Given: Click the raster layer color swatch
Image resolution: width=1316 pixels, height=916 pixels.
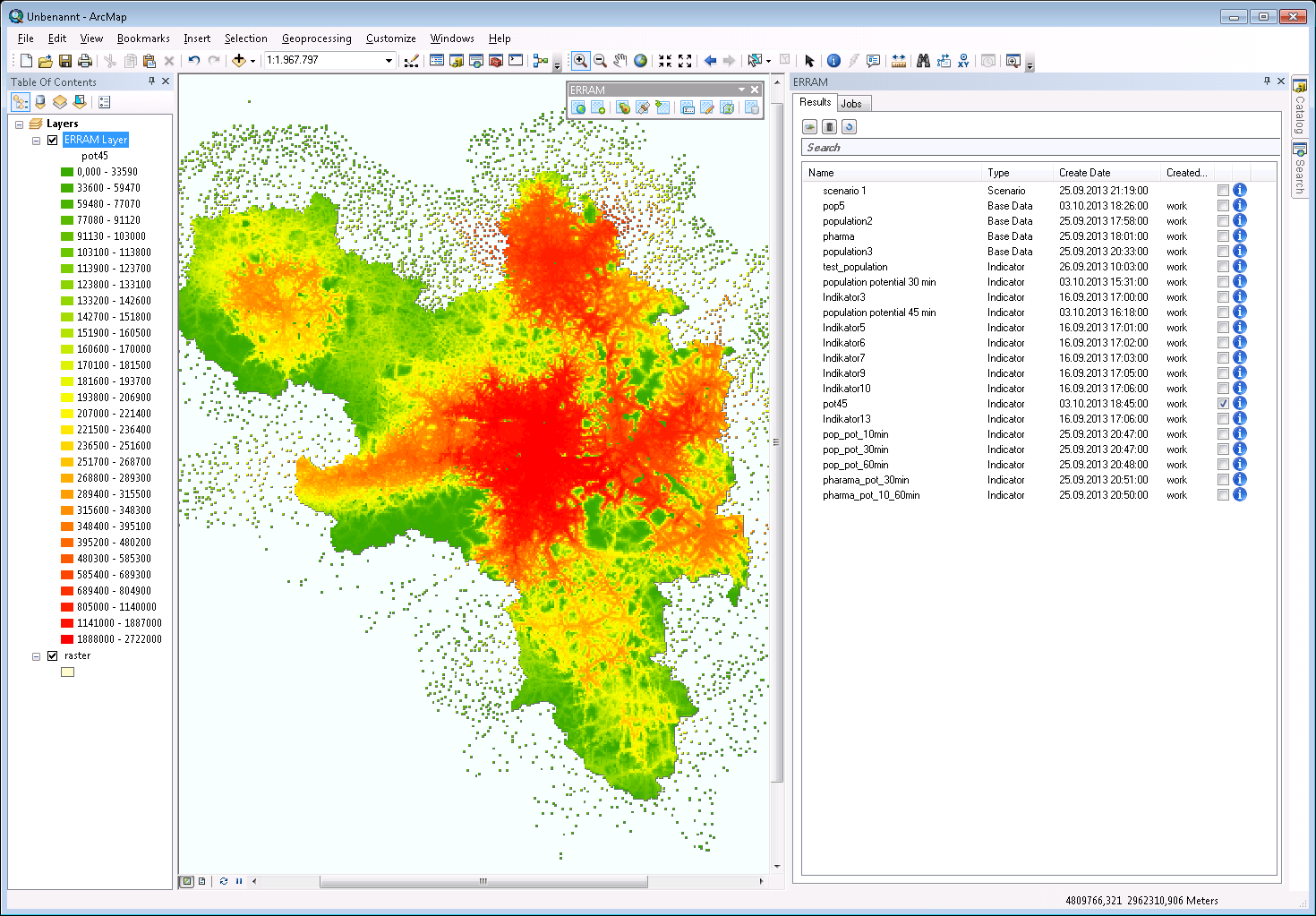Looking at the screenshot, I should pyautogui.click(x=68, y=672).
